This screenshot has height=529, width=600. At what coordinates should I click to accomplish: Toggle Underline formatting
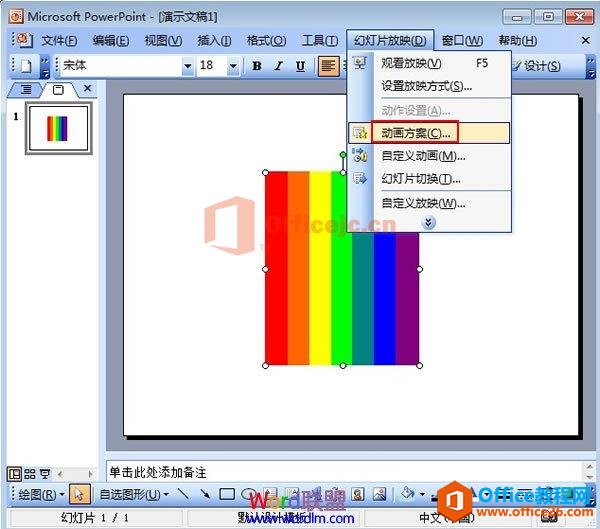[x=300, y=66]
